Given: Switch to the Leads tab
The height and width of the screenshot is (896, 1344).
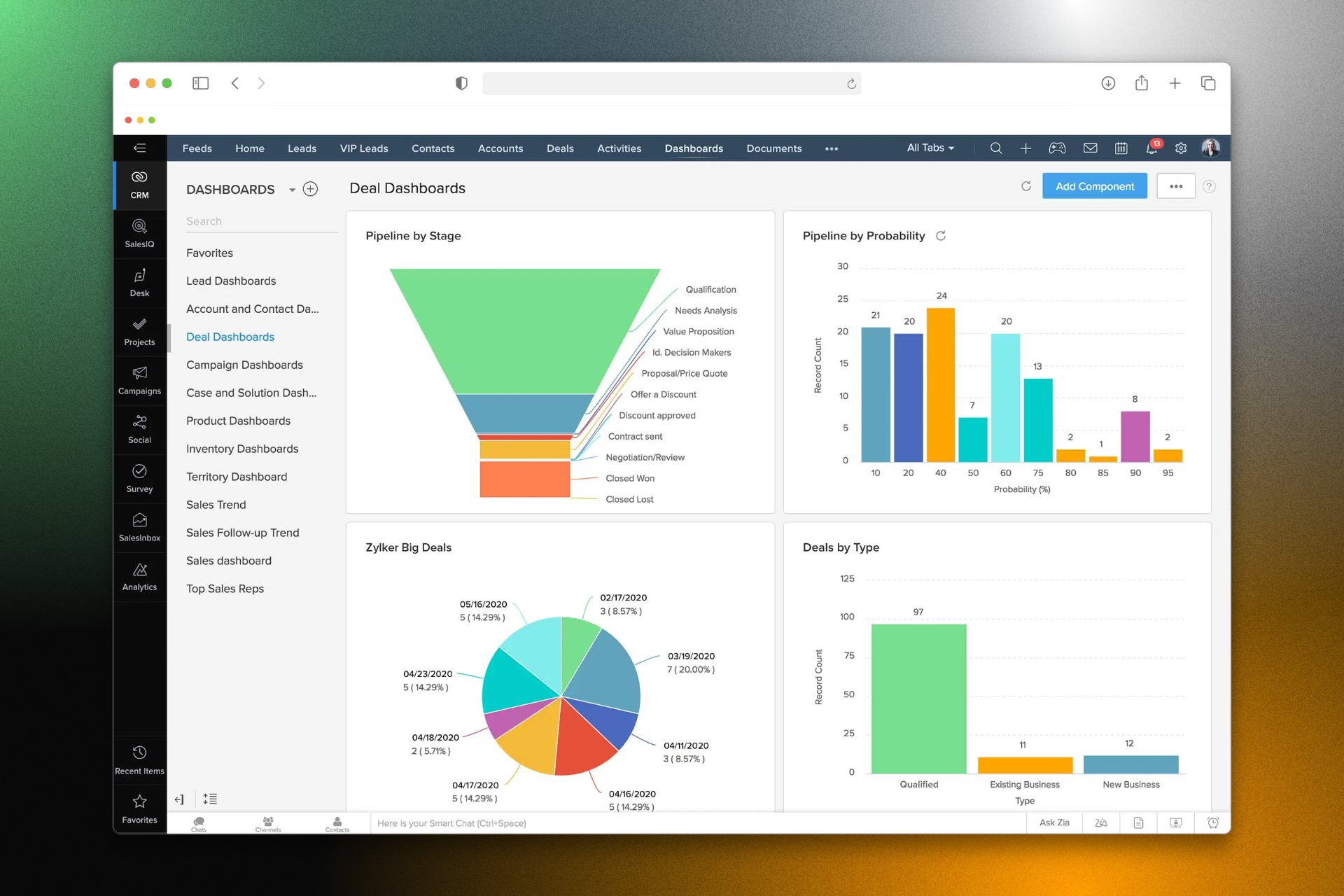Looking at the screenshot, I should point(302,148).
